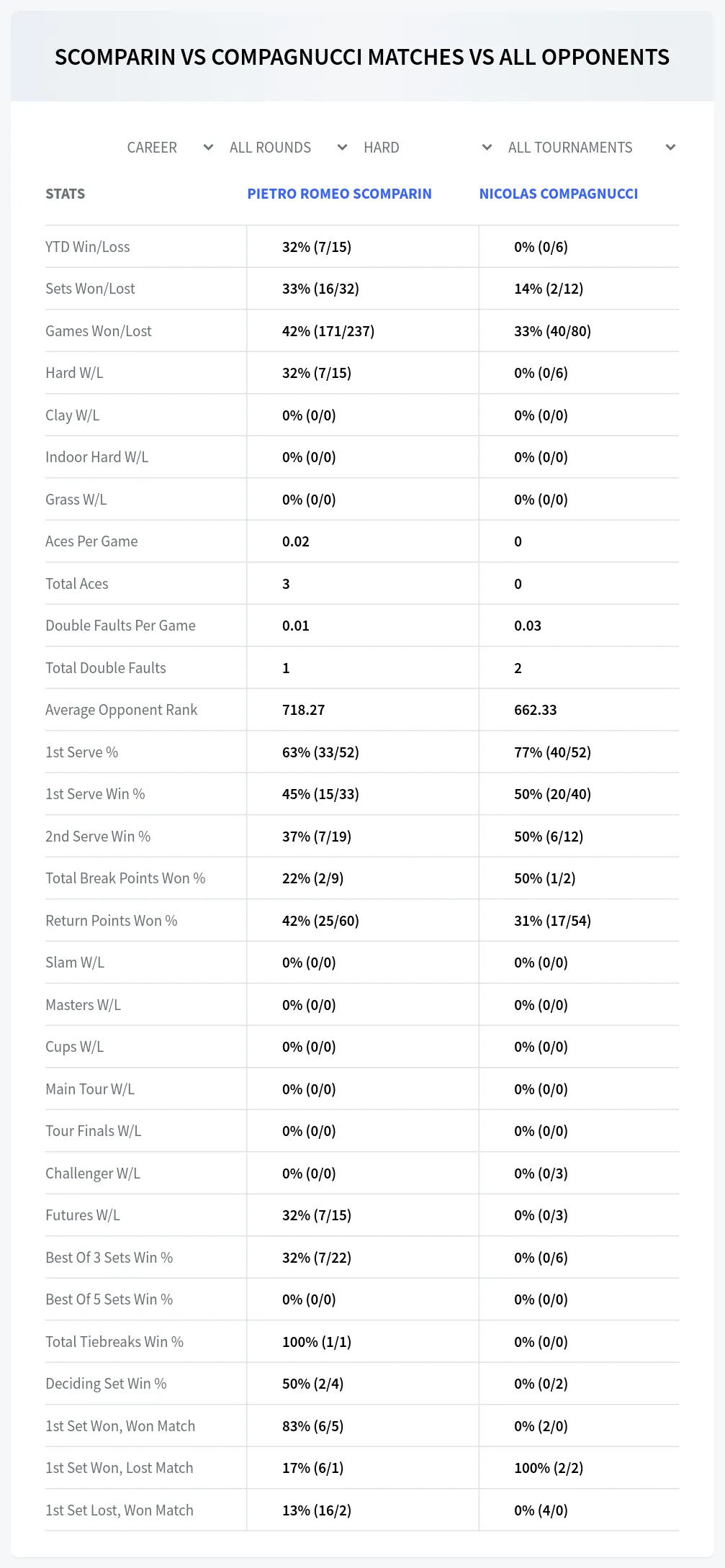Image resolution: width=725 pixels, height=1568 pixels.
Task: Click the chevron beside ALL TOURNAMENTS
Action: click(x=670, y=148)
